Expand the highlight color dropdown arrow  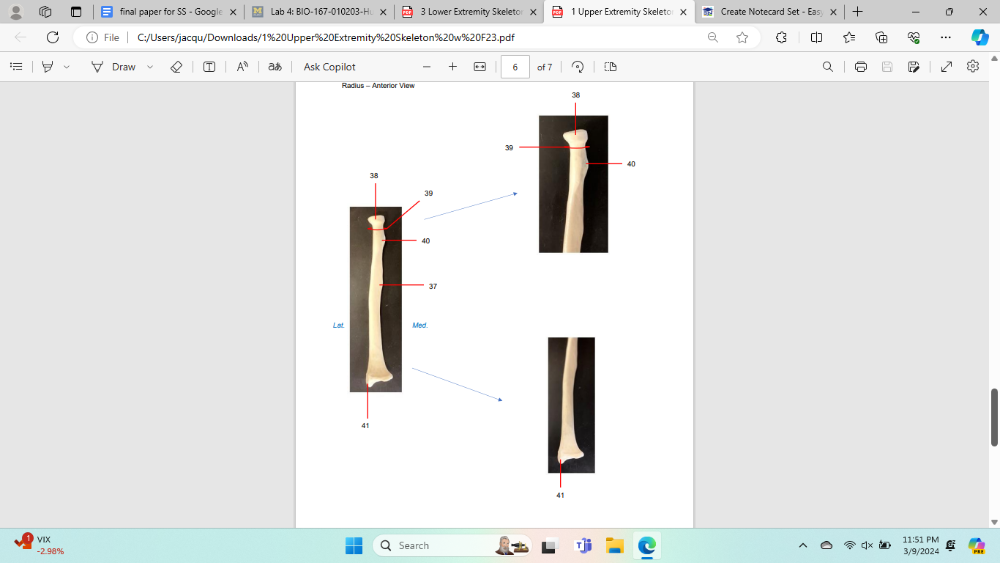coord(67,67)
